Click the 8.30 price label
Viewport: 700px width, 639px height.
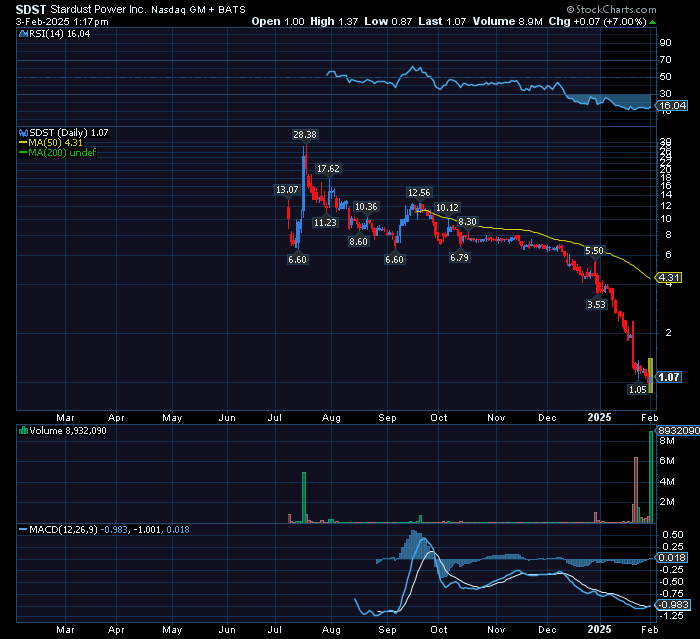click(x=467, y=221)
